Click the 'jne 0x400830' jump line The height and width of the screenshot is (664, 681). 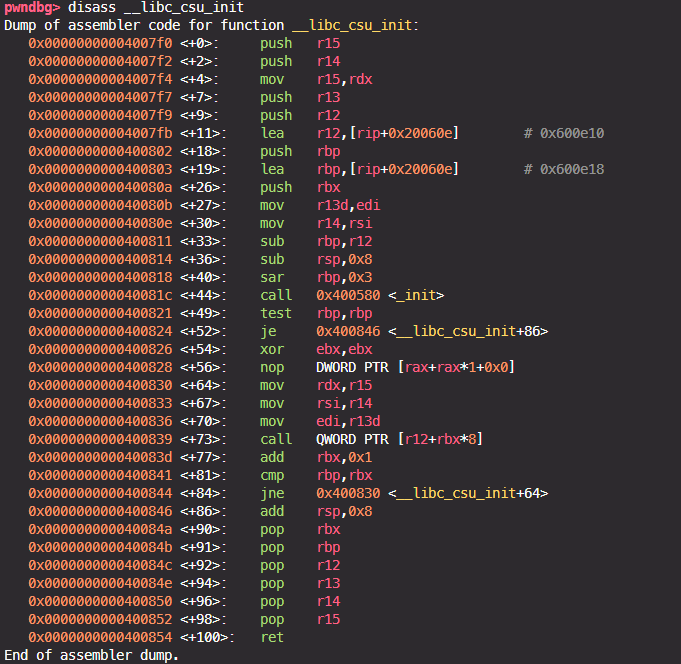tap(404, 493)
